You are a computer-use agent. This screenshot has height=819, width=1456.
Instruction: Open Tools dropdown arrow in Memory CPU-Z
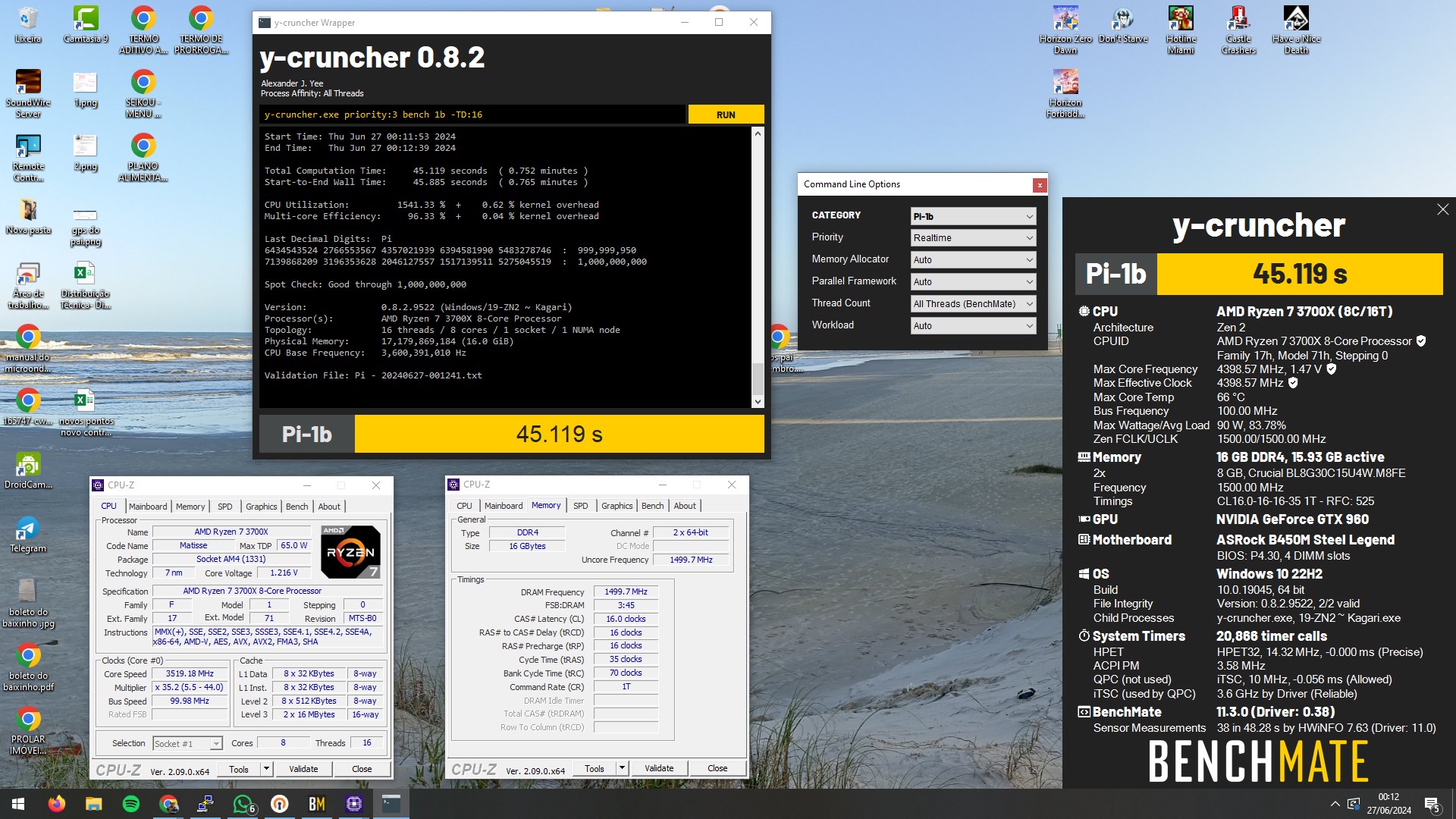pos(622,768)
